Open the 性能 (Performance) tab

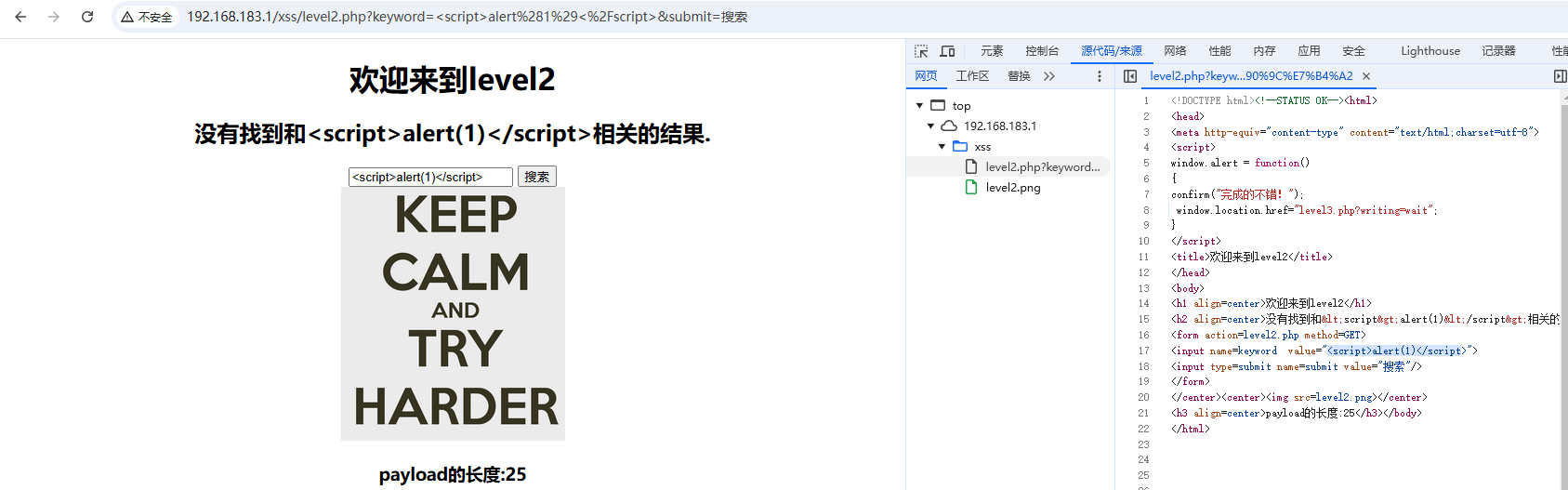tap(1219, 51)
